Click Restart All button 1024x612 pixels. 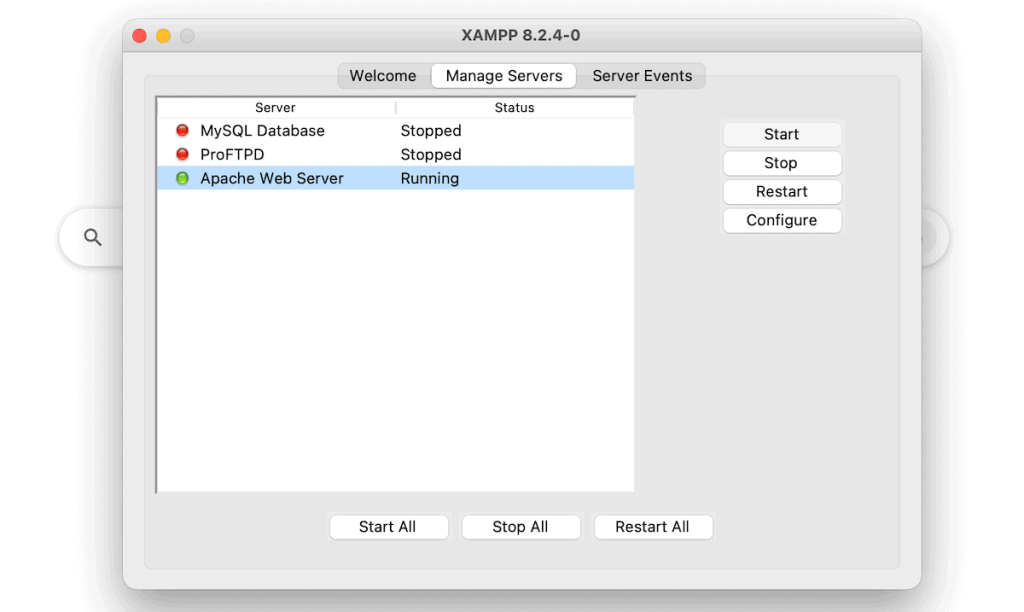652,527
